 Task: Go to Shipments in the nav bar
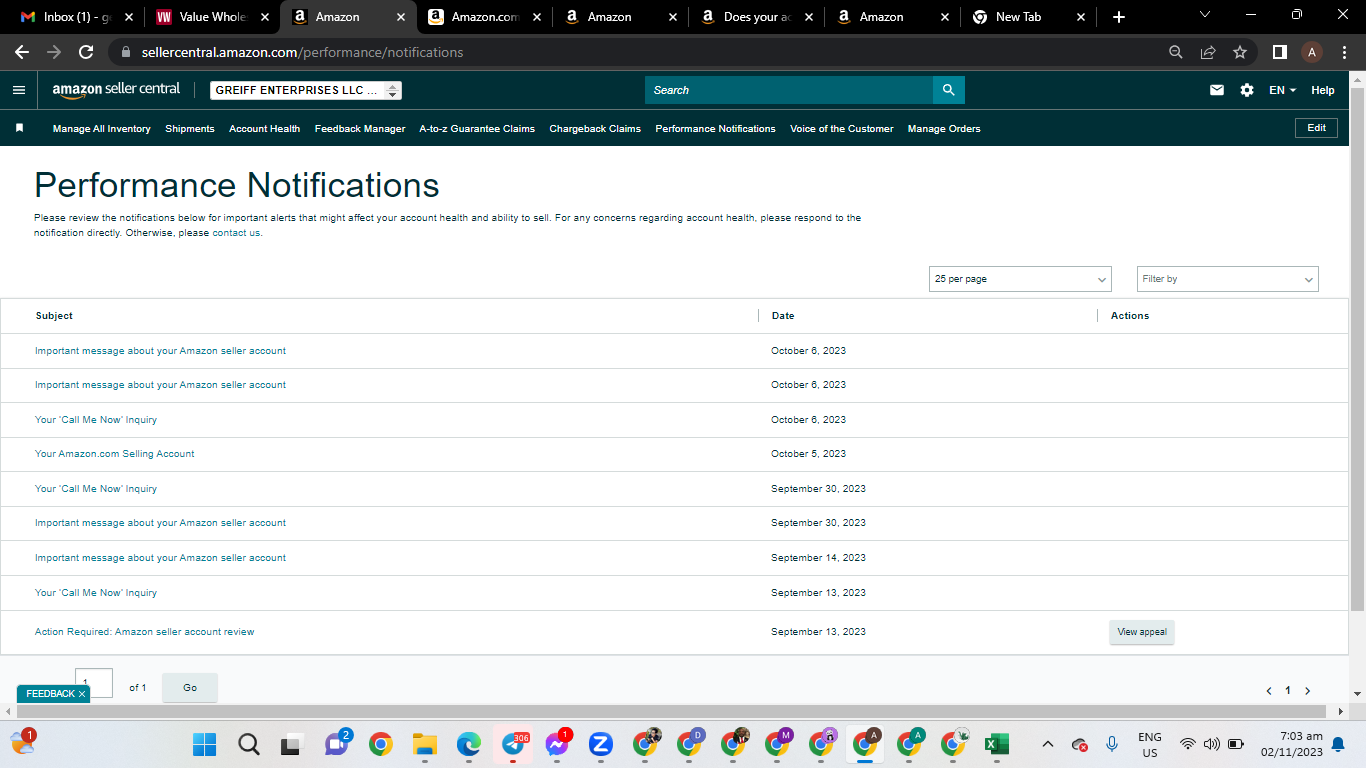190,128
